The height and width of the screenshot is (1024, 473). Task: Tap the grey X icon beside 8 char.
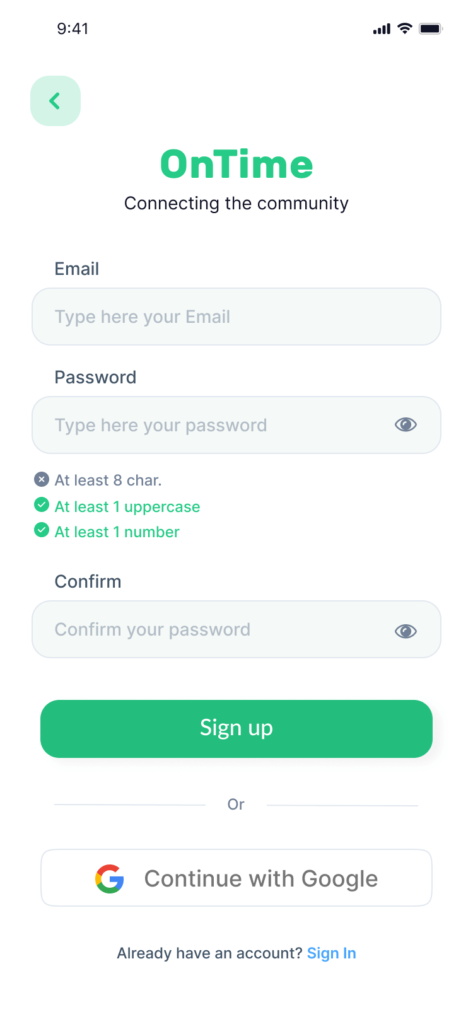click(x=42, y=480)
